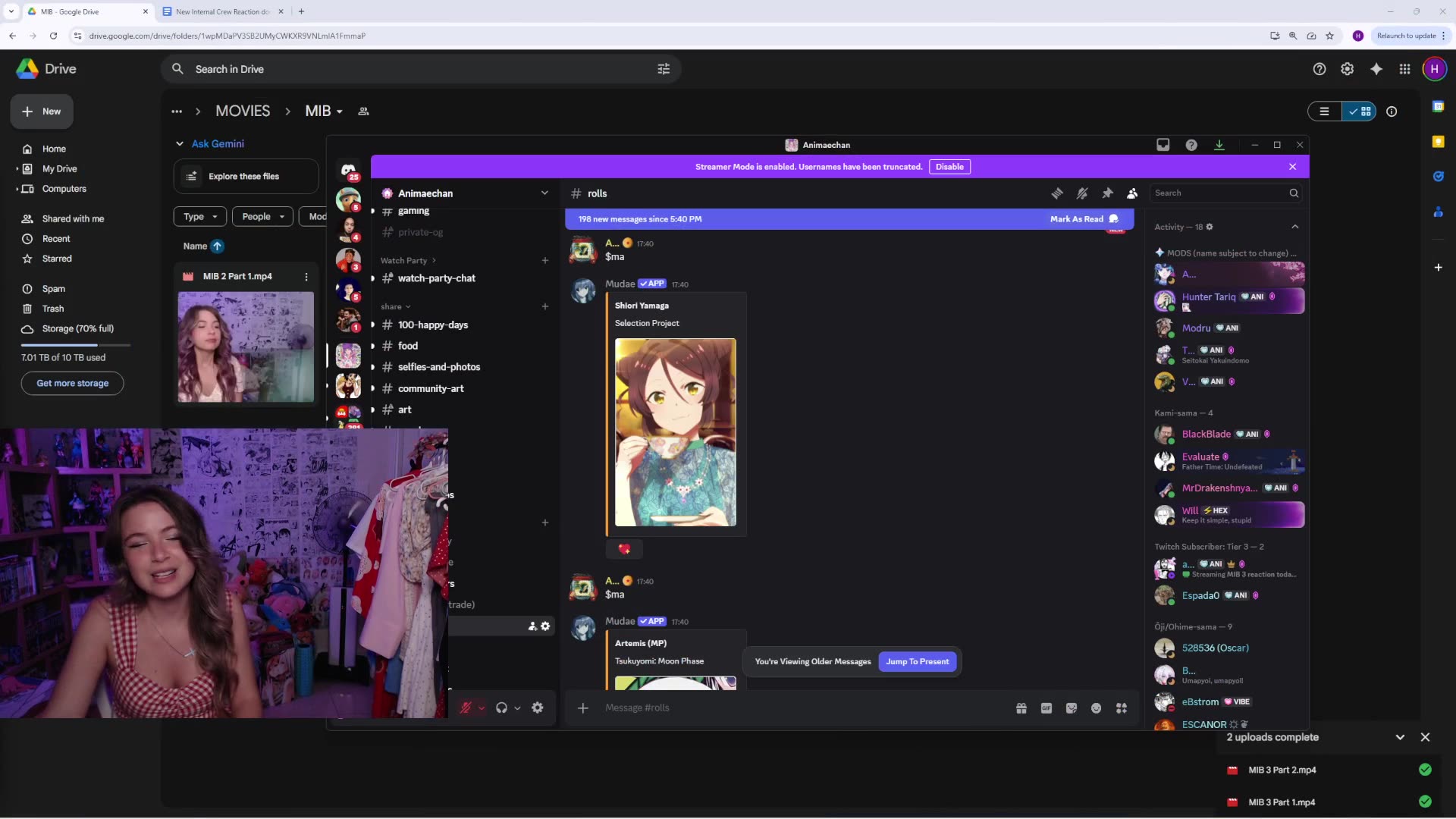Toggle Discord member list icon

pos(1132,193)
